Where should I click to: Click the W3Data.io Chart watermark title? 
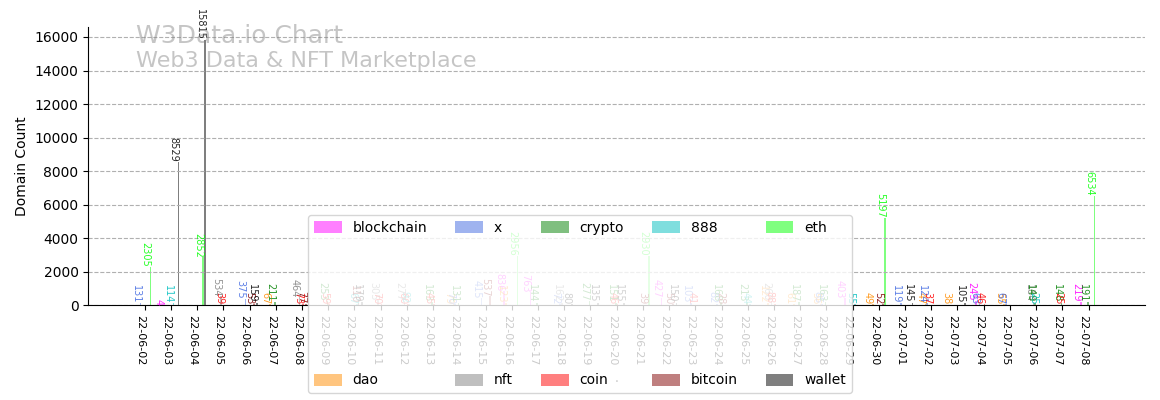239,36
